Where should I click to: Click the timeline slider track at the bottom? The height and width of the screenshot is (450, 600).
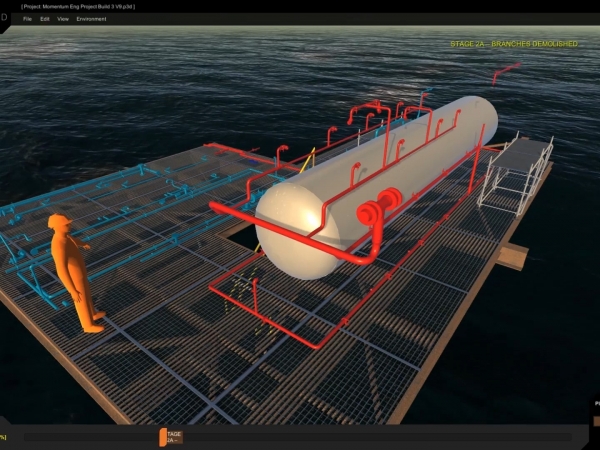[x=298, y=437]
